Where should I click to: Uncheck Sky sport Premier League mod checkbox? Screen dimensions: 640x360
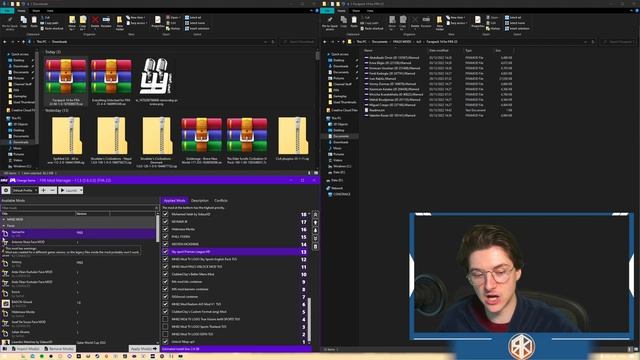coord(165,251)
